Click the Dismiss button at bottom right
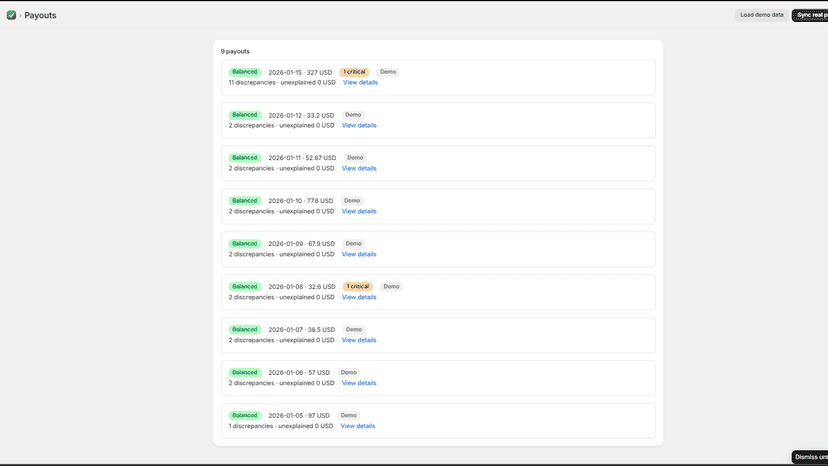Image resolution: width=828 pixels, height=466 pixels. (810, 457)
